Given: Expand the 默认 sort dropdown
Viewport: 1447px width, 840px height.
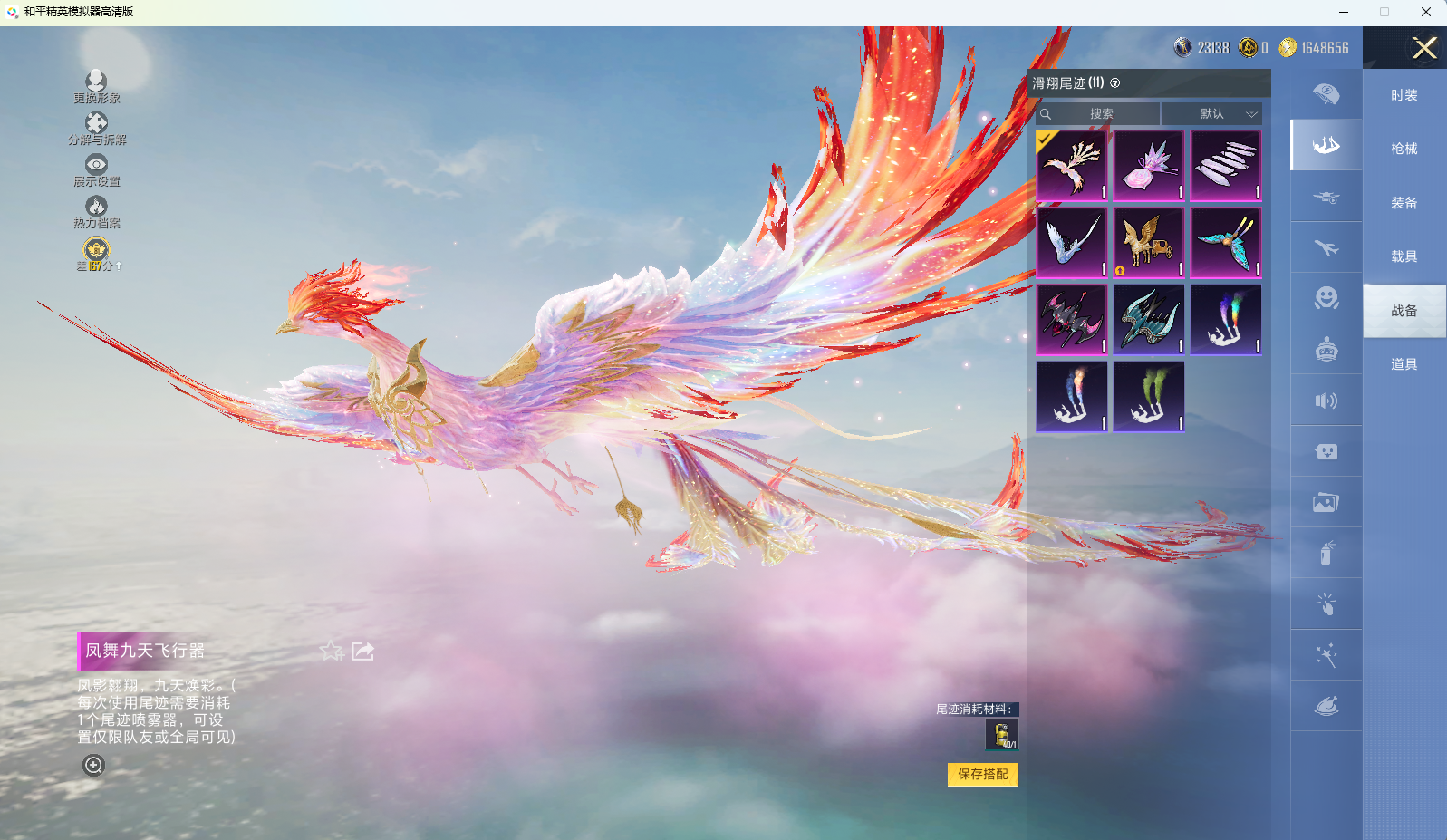Looking at the screenshot, I should (x=1212, y=114).
